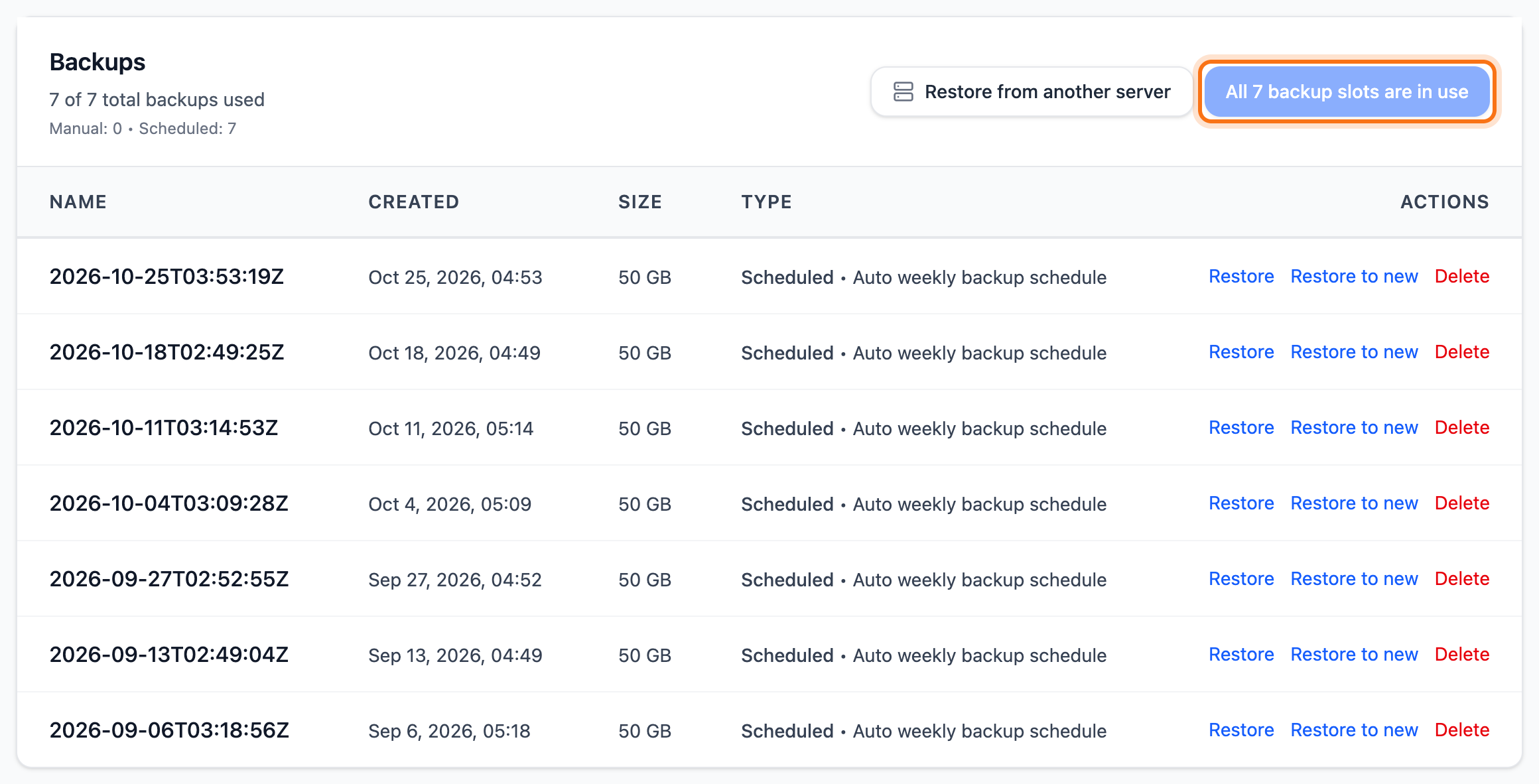Select backup name 2026-10-04T03:09:28Z

pyautogui.click(x=169, y=503)
